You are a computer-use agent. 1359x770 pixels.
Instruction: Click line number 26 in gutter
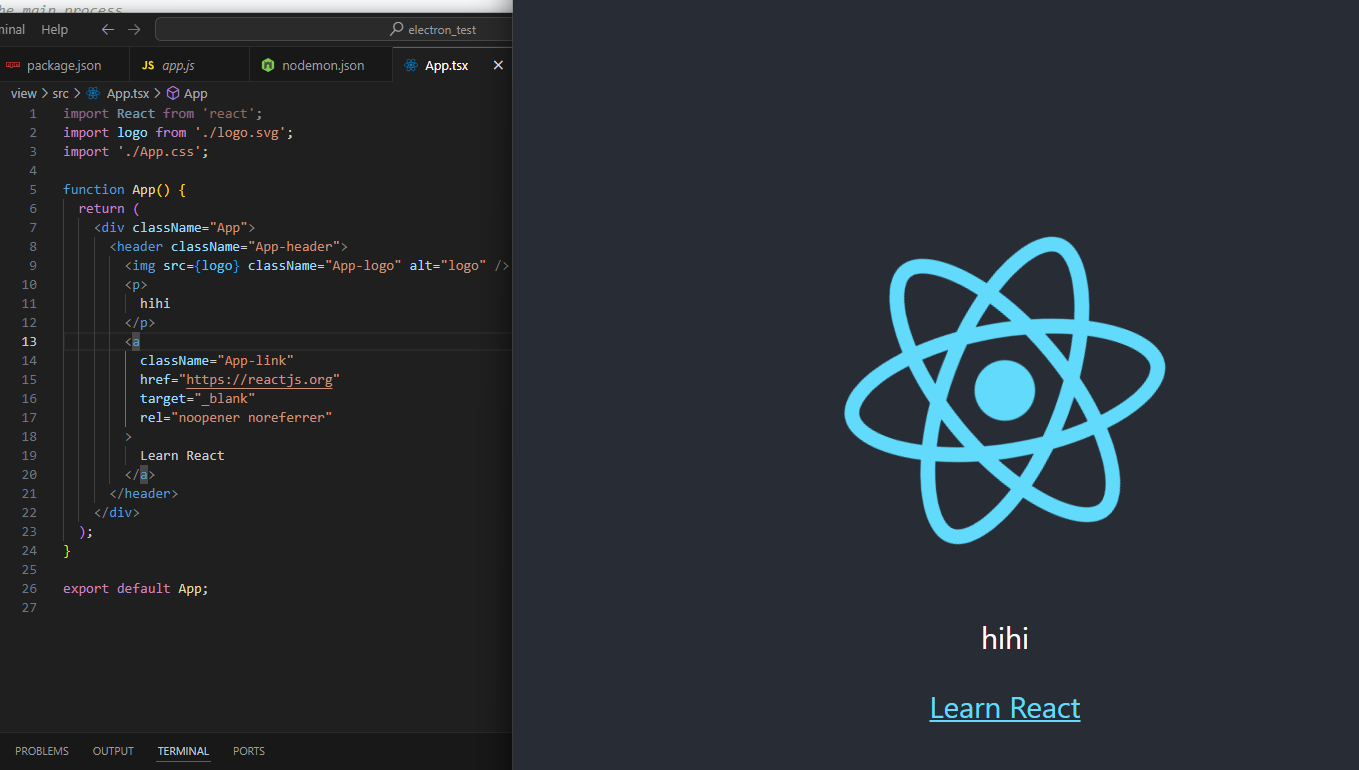click(x=29, y=589)
